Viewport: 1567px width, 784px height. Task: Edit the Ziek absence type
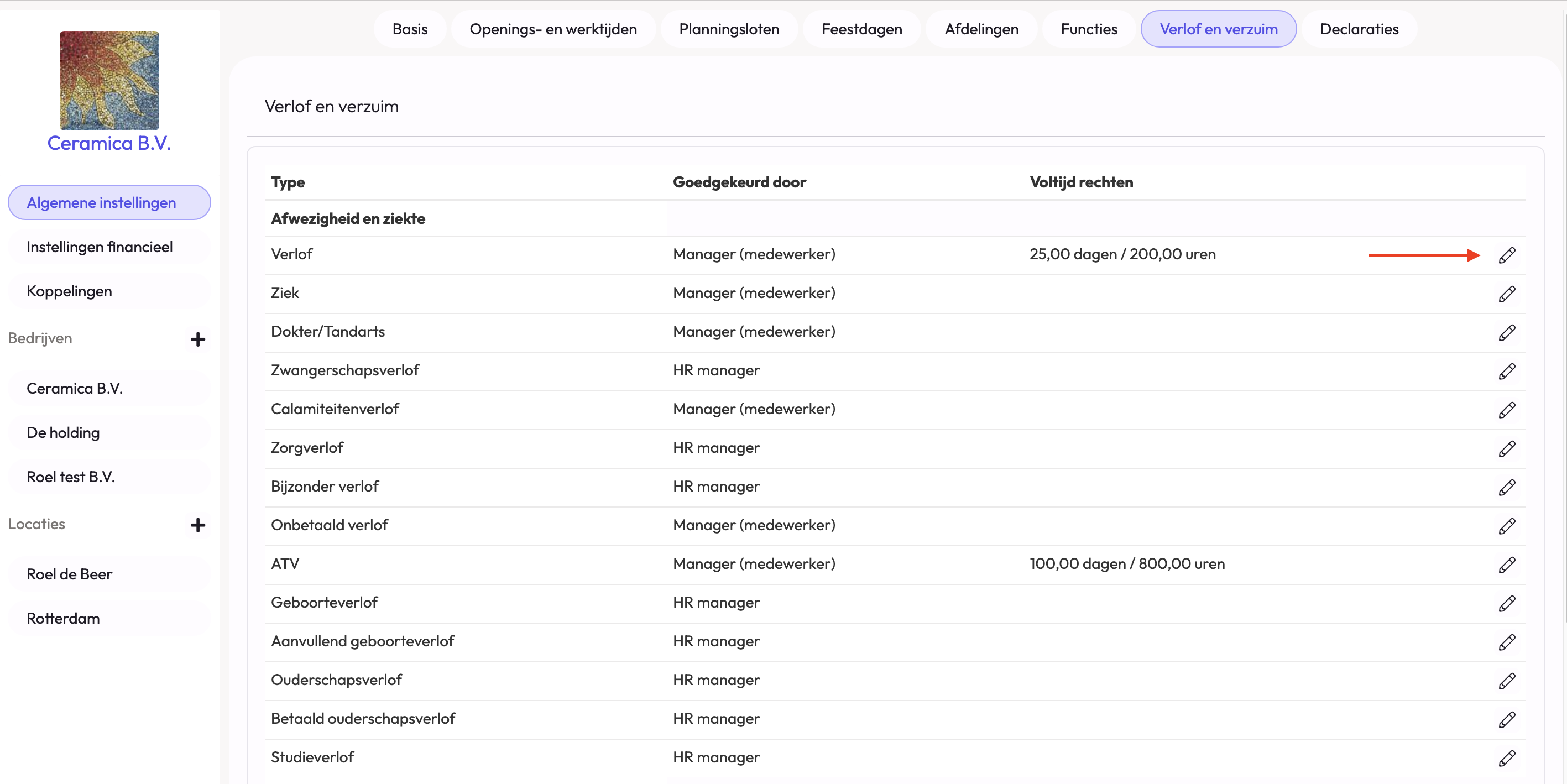pos(1506,294)
